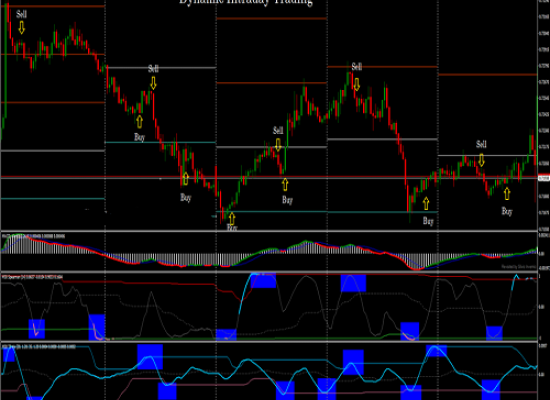Click current price tag on the right axis
The width and height of the screenshot is (550, 400).
coord(544,179)
